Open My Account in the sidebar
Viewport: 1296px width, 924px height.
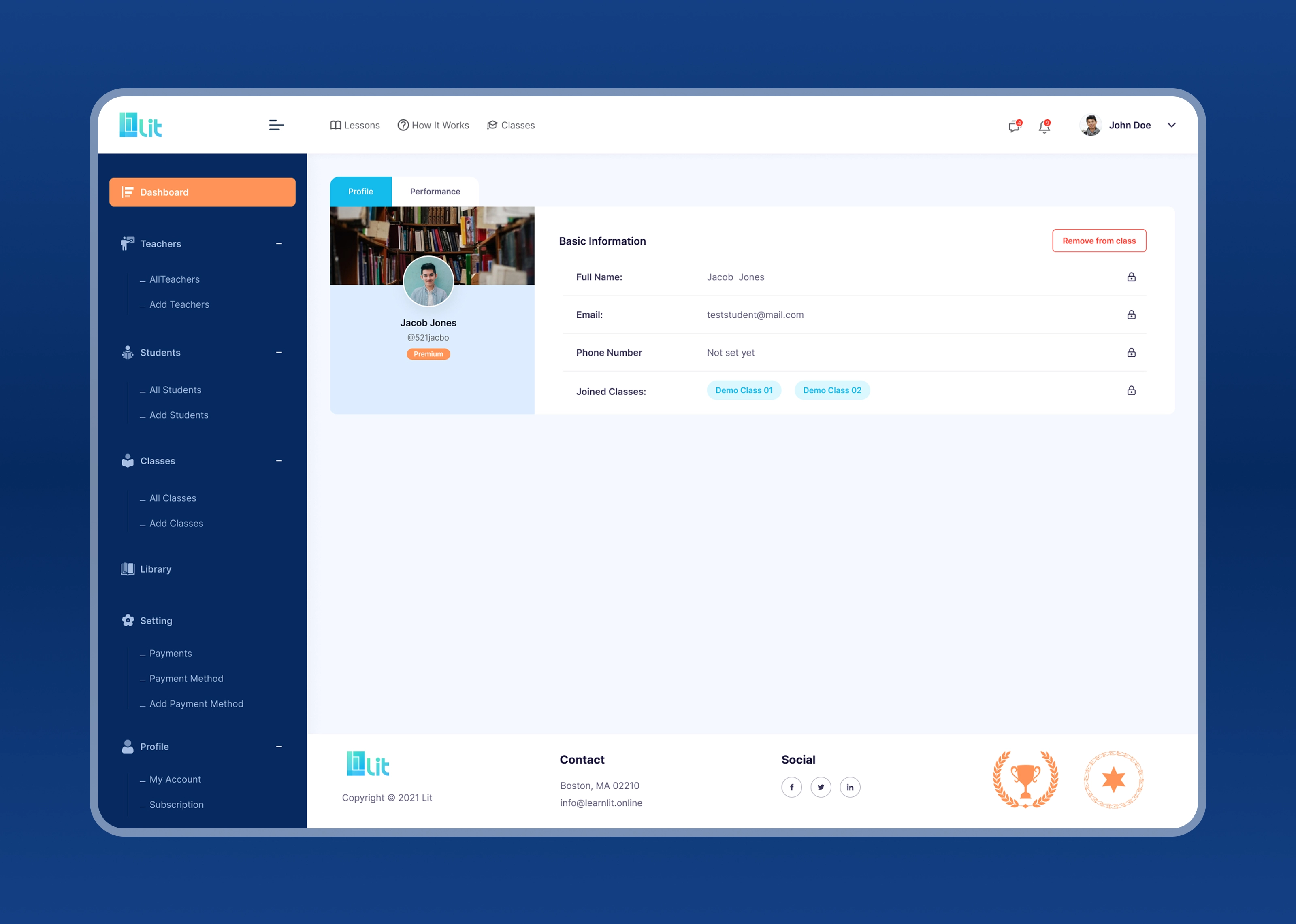[x=175, y=779]
